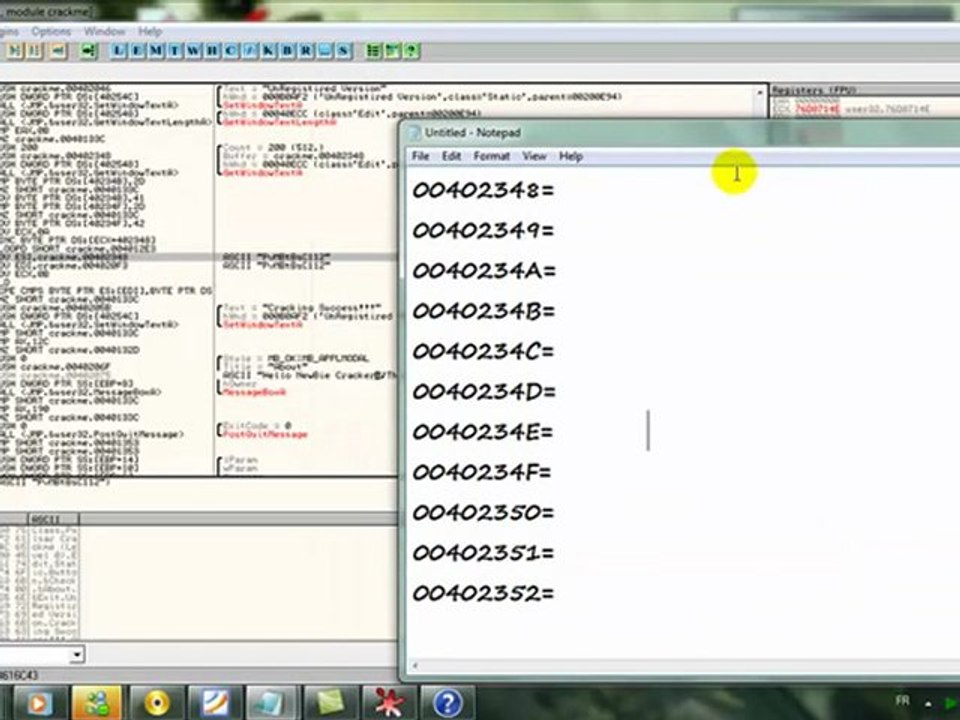
Task: Click the Notepad line "0040234B="
Action: [484, 311]
